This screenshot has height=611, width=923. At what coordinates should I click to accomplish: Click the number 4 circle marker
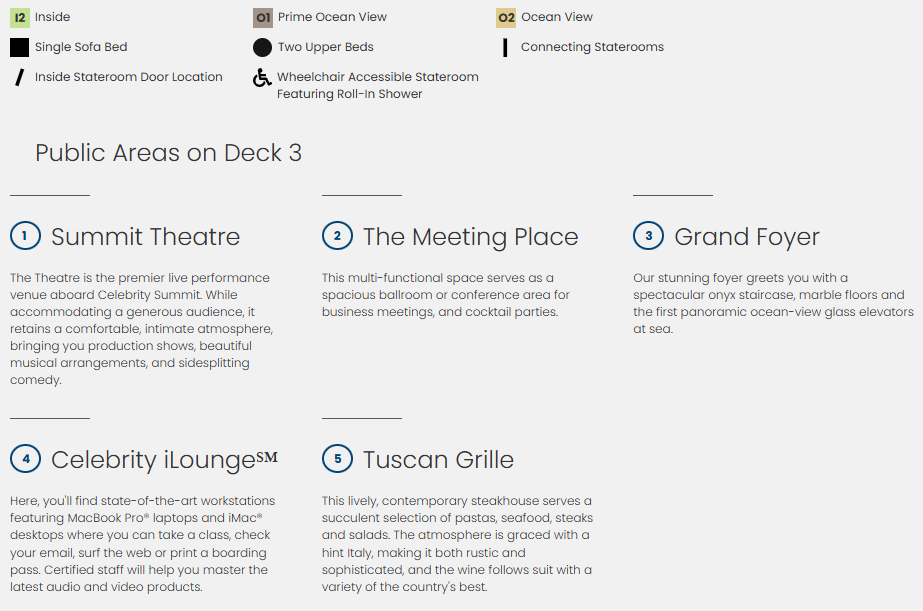(25, 459)
